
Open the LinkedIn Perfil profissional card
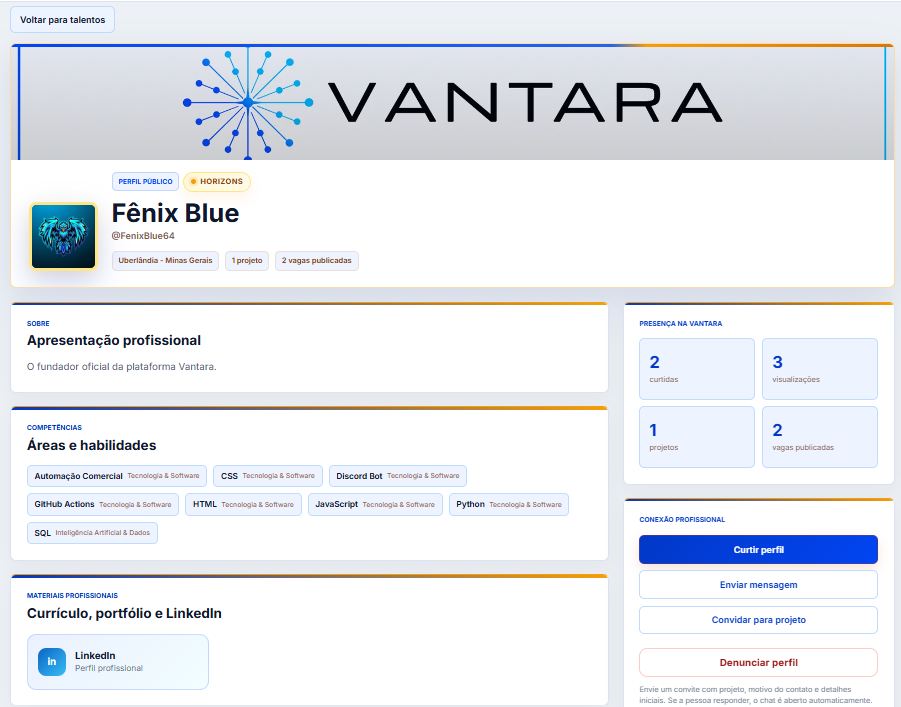pos(118,662)
